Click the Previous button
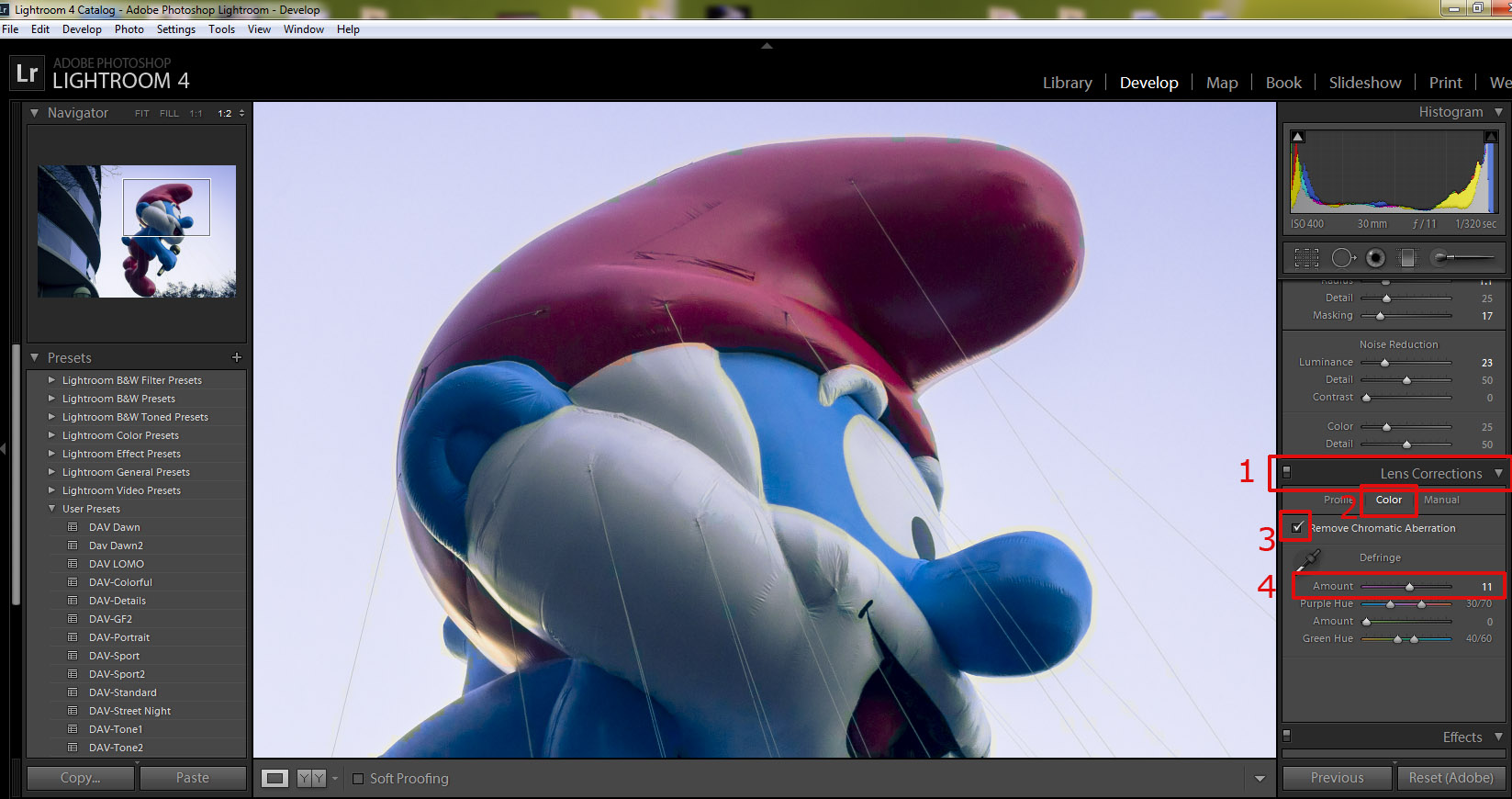 [1337, 778]
